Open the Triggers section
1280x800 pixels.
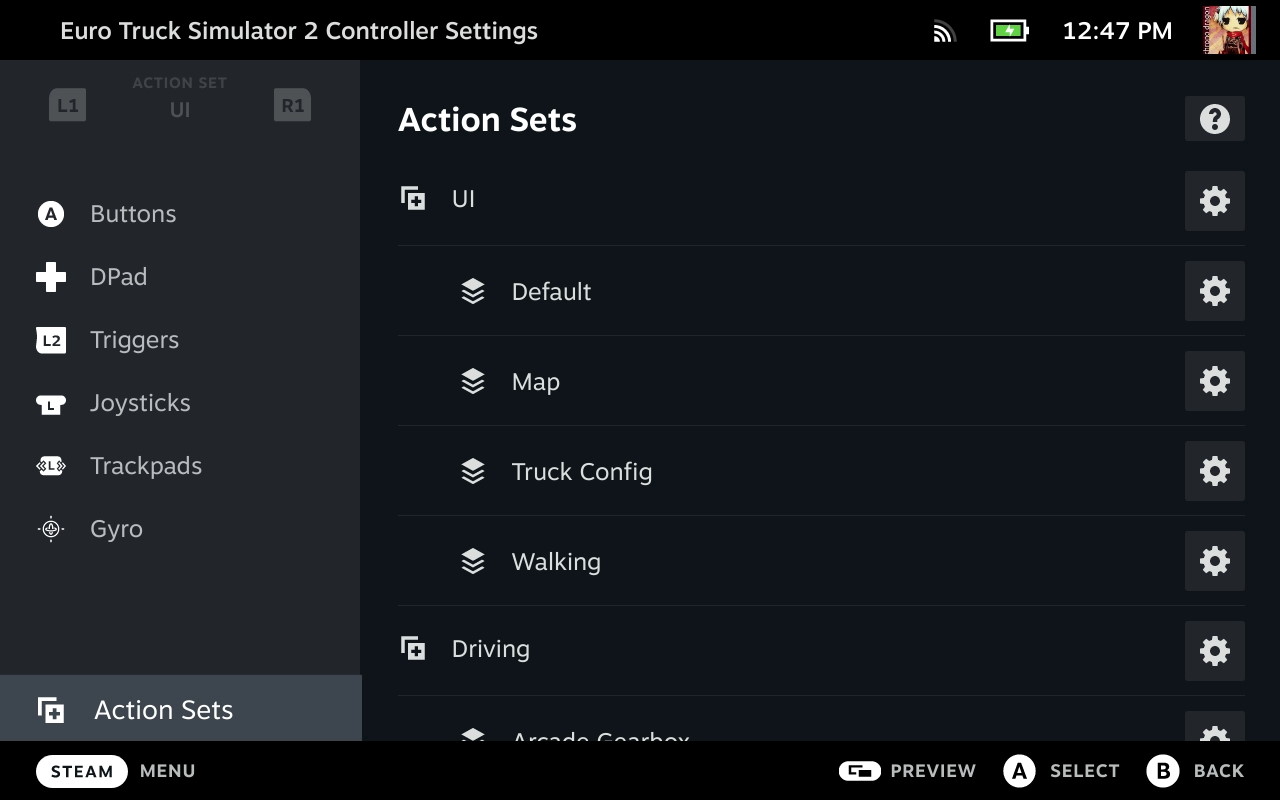134,340
